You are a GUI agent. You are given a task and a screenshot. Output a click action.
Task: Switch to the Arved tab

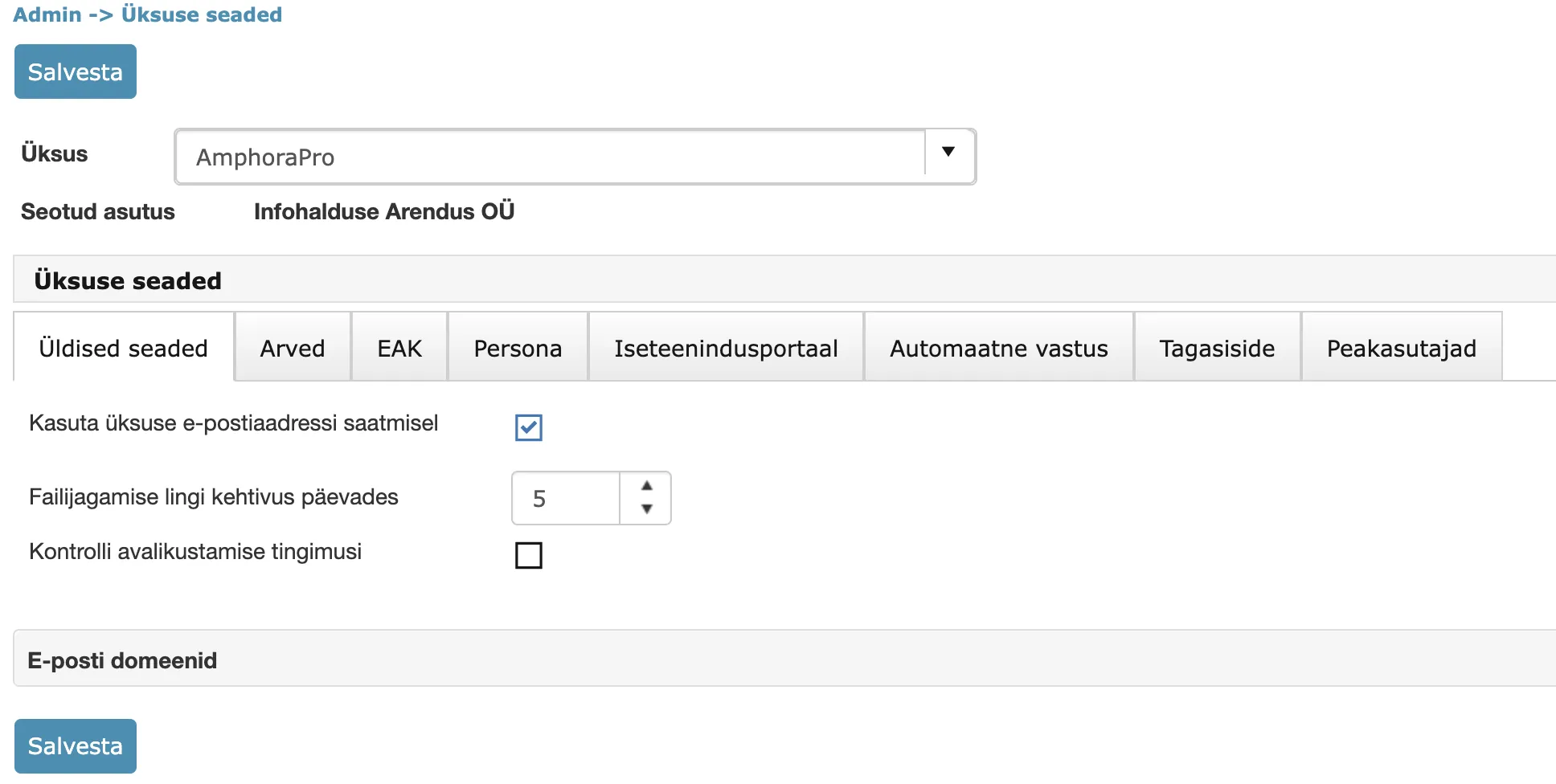[293, 348]
